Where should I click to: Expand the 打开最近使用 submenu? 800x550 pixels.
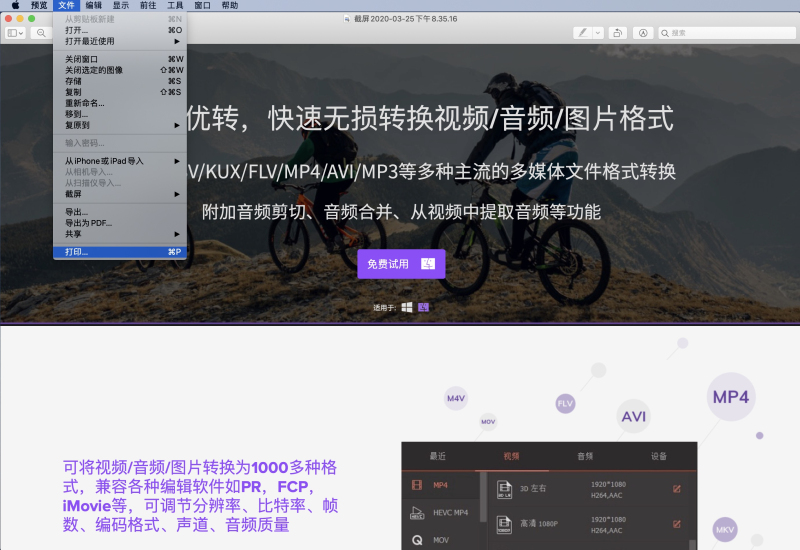(x=120, y=41)
